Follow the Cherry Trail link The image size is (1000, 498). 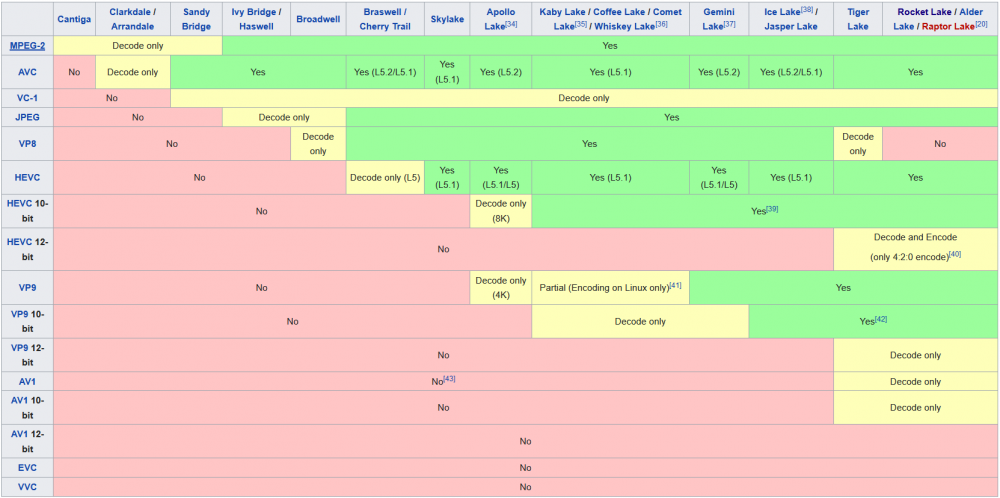tap(385, 27)
